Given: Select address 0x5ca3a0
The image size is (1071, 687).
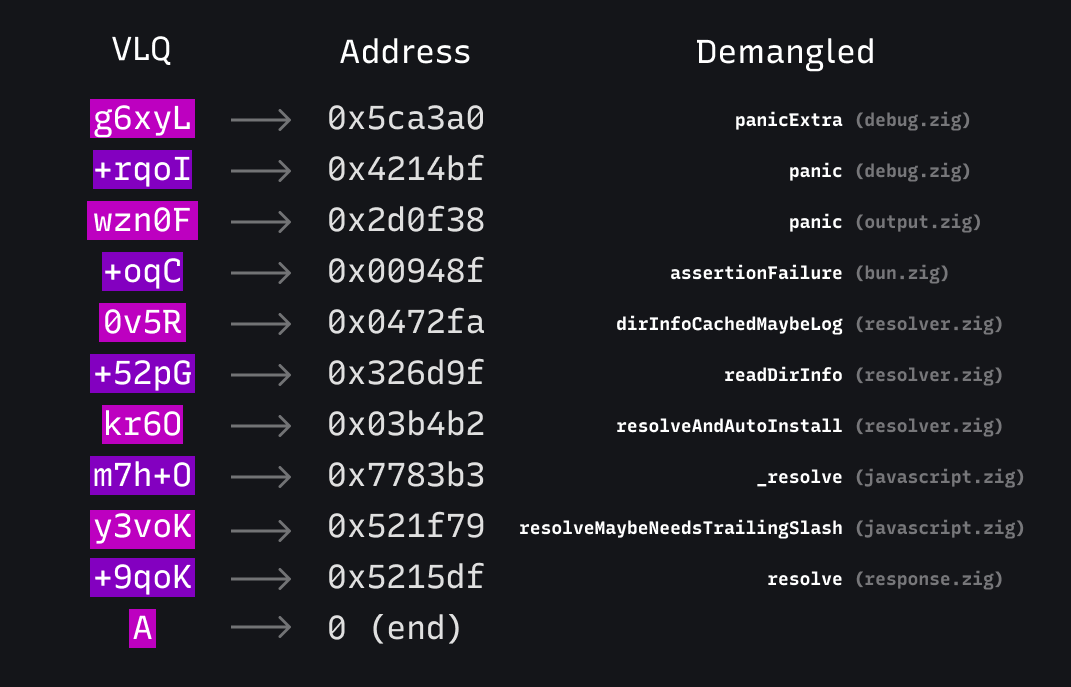Looking at the screenshot, I should (x=406, y=118).
